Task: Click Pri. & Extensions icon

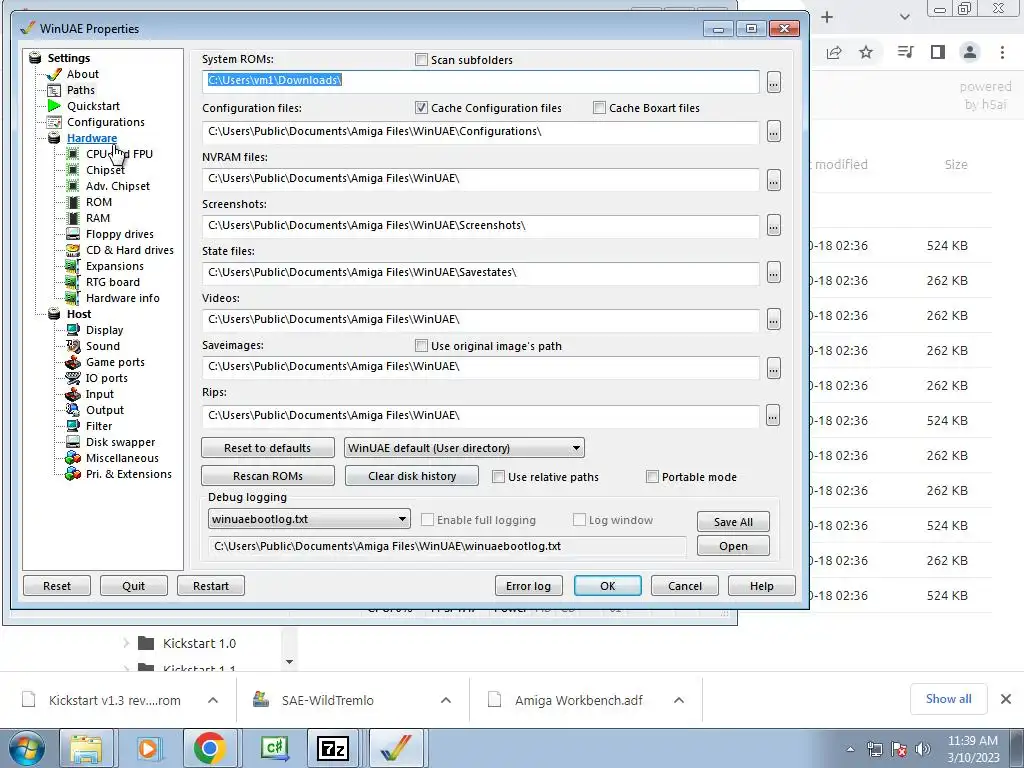Action: (73, 474)
